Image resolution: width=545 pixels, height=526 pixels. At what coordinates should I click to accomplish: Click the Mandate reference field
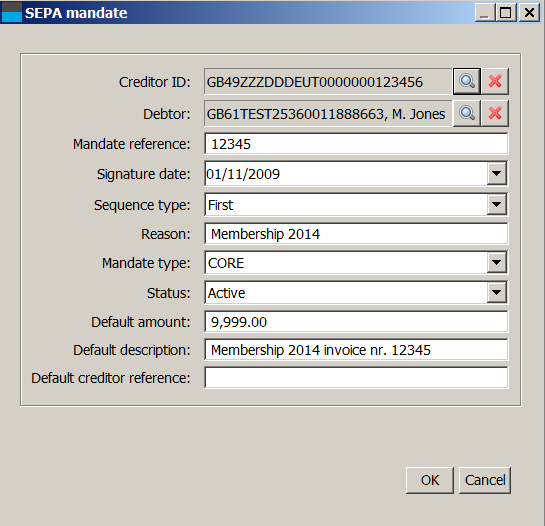click(356, 144)
